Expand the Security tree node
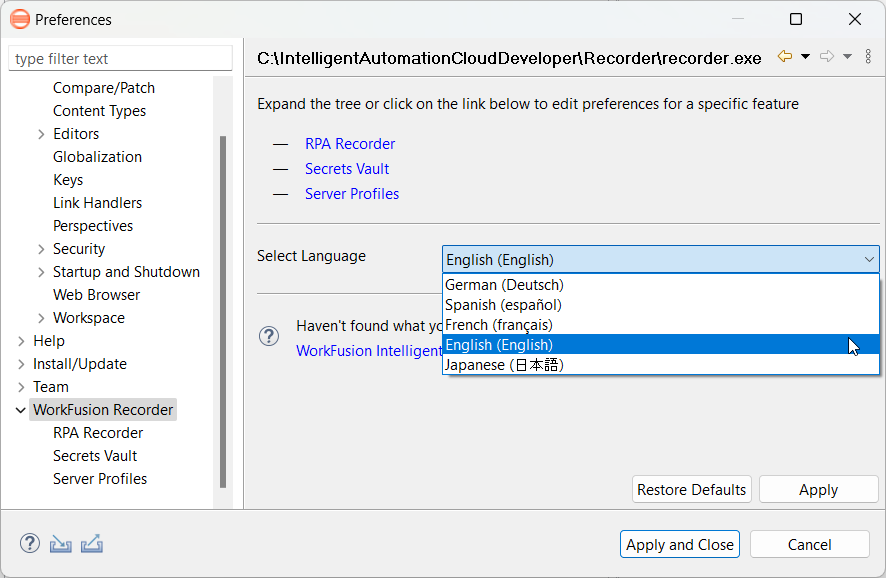 point(41,249)
